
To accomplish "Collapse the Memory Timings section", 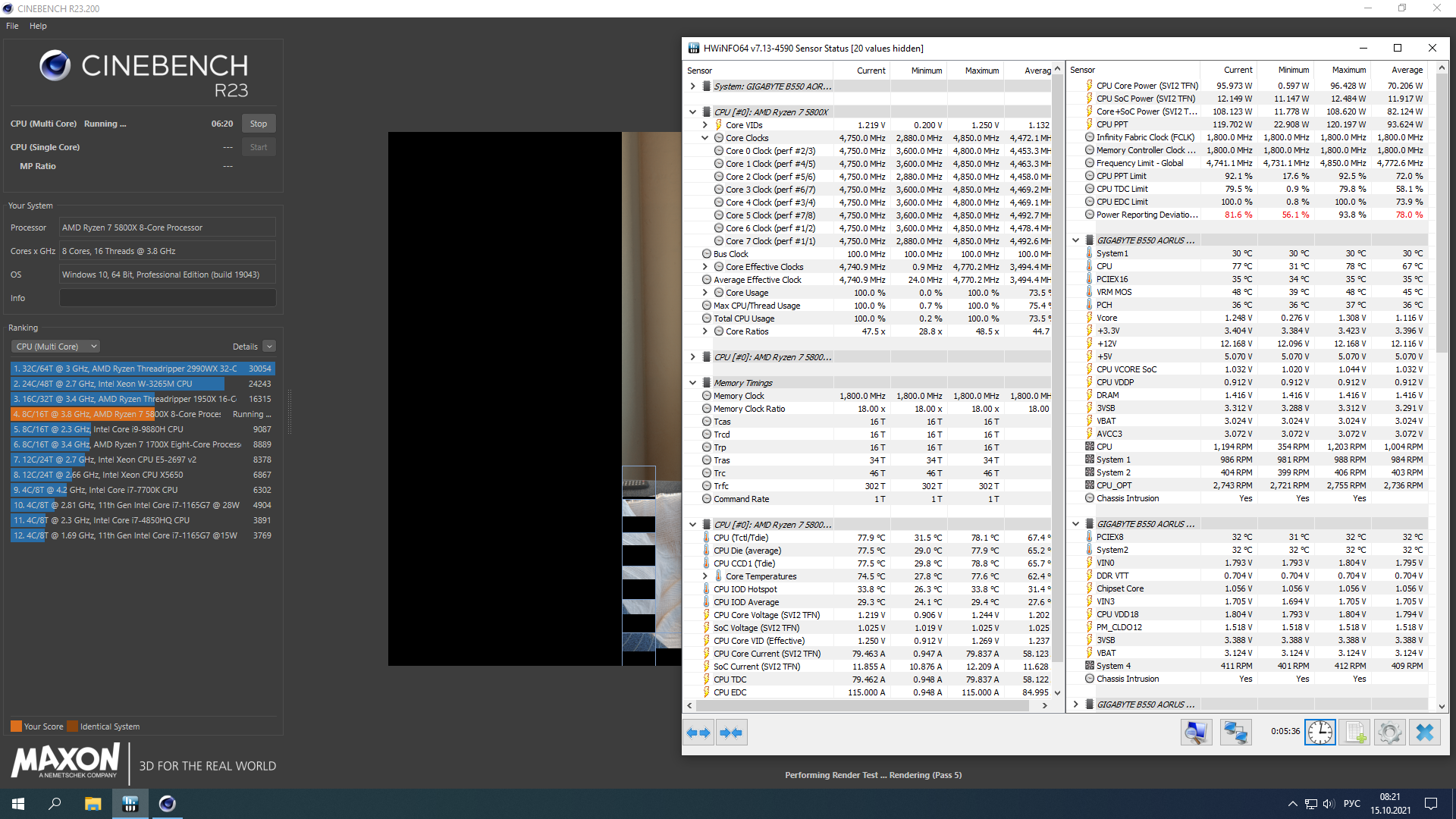I will click(x=692, y=383).
